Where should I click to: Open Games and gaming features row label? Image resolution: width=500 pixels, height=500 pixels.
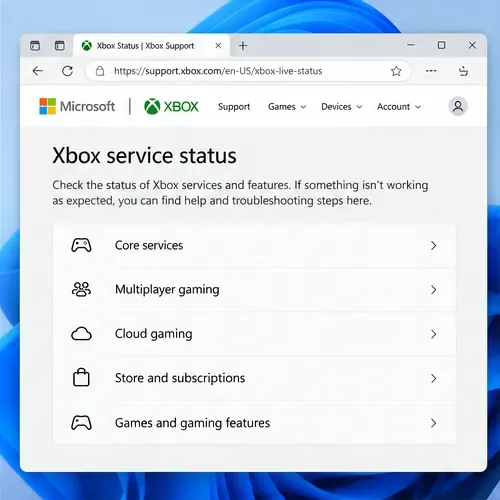point(192,423)
